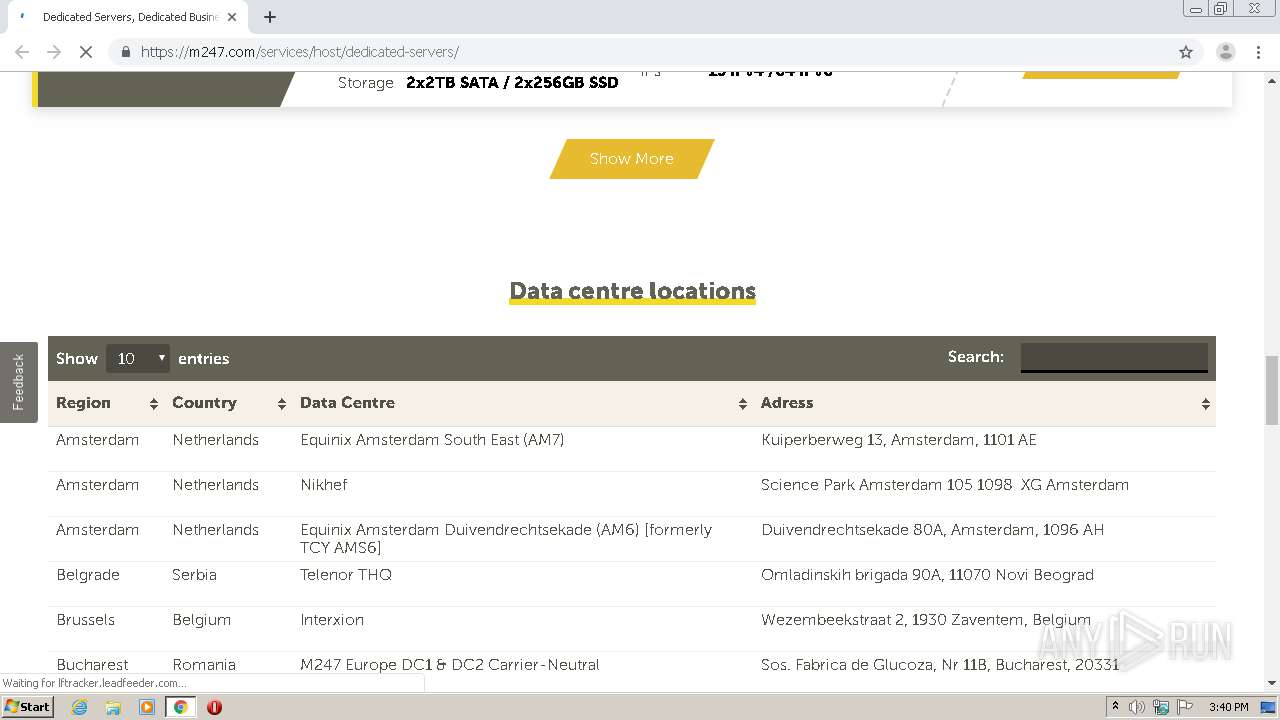Sort table by Adress column
1280x720 pixels.
pos(984,403)
